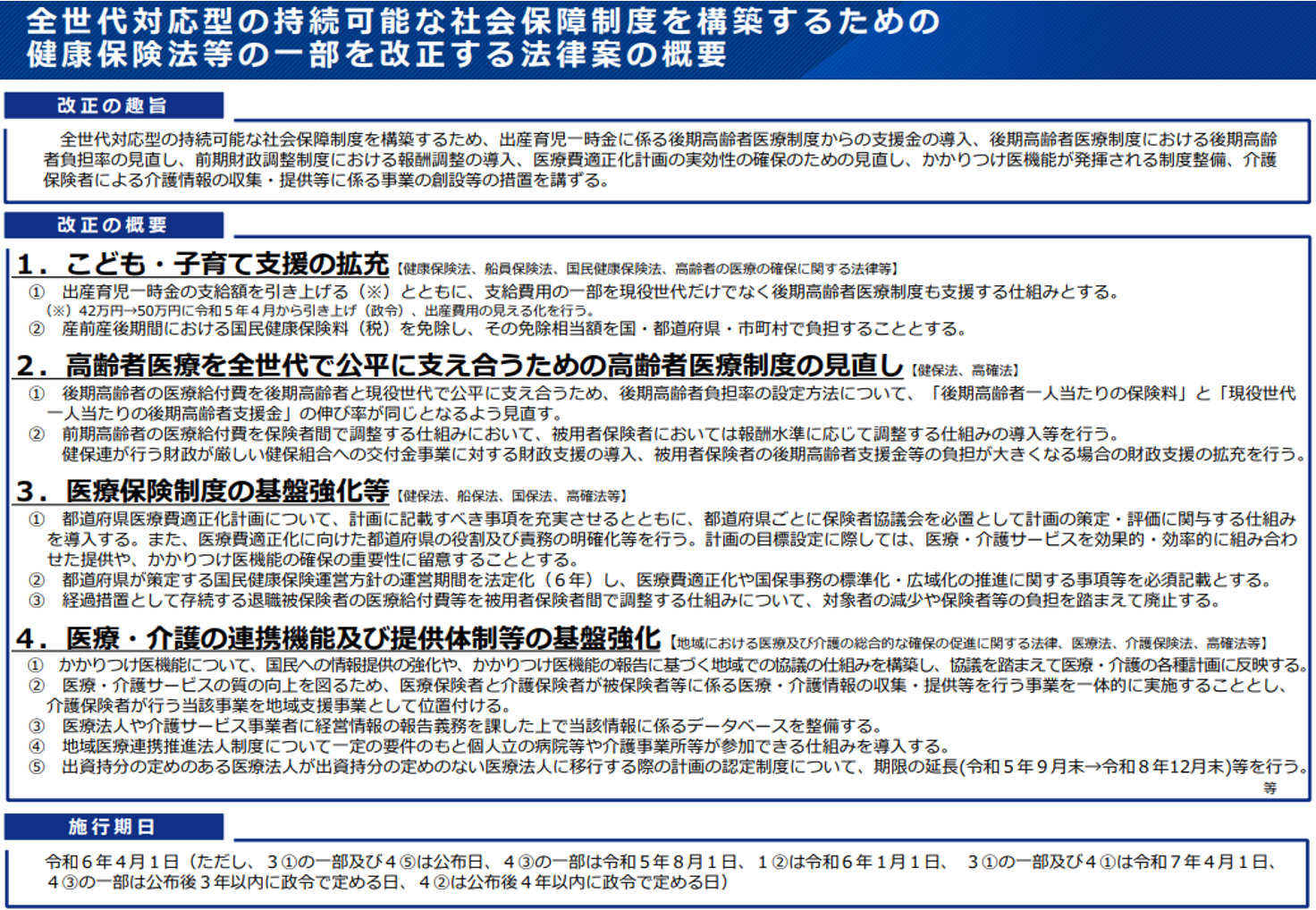Click the item '都道府県が策定する国民健康保険運営方針の運営期間を法定化'

tap(651, 580)
